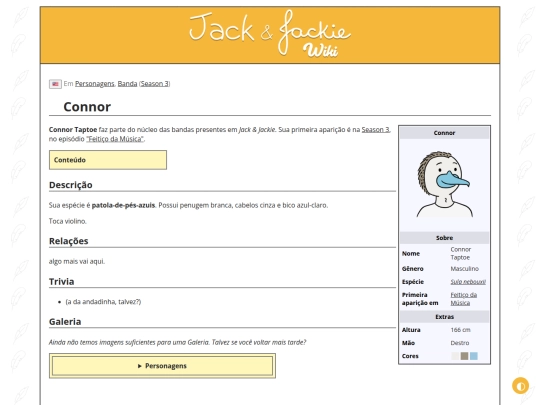The height and width of the screenshot is (405, 540).
Task: Click the gallery placeholder italic text
Action: [177, 342]
